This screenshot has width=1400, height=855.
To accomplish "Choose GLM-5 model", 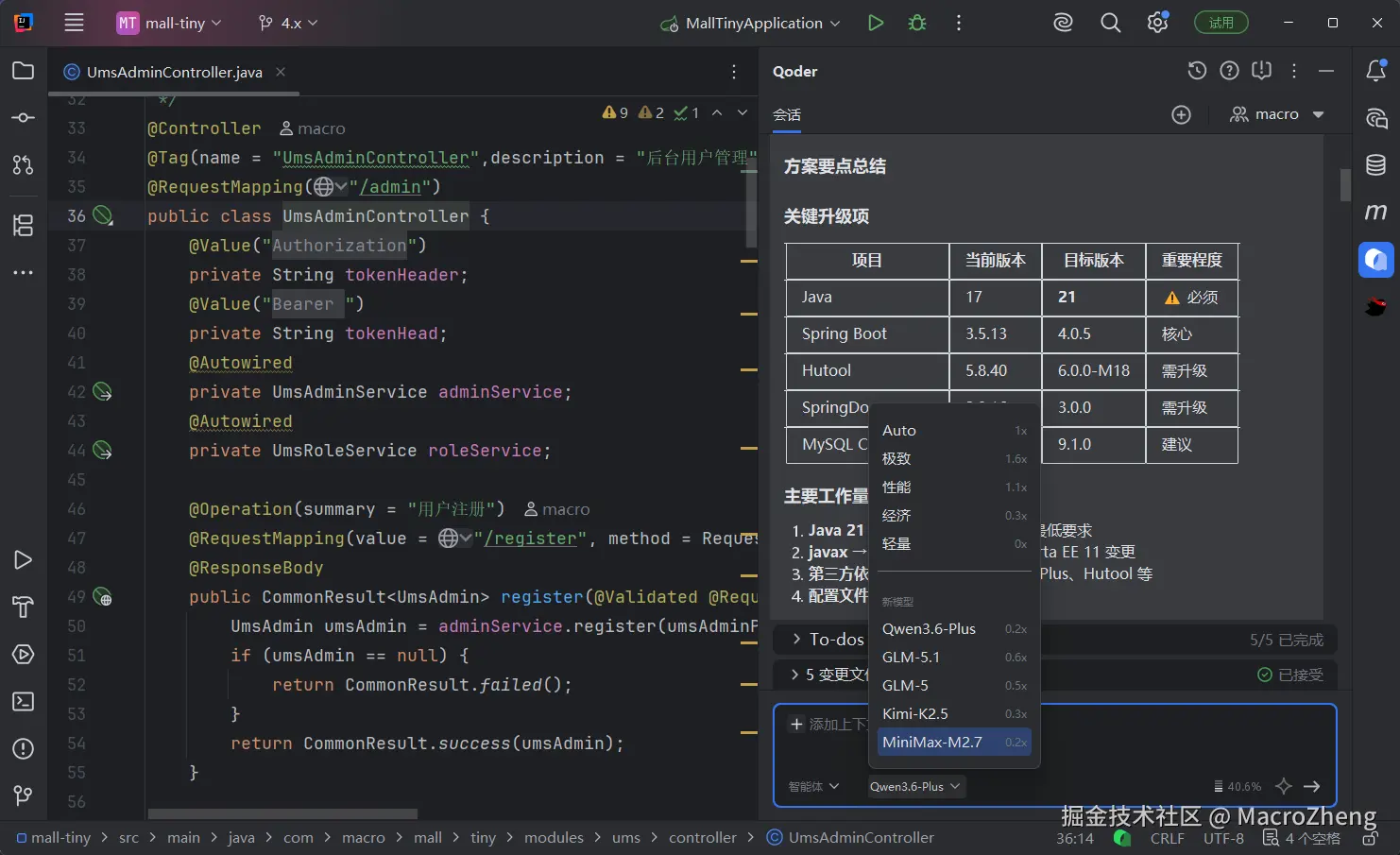I will click(x=954, y=685).
